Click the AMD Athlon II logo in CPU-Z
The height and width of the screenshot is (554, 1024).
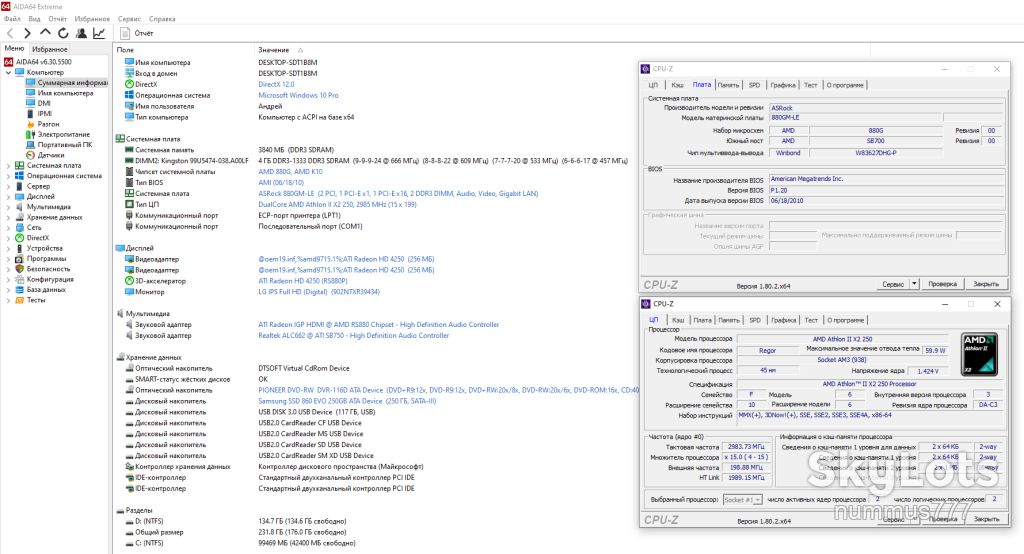tap(980, 354)
